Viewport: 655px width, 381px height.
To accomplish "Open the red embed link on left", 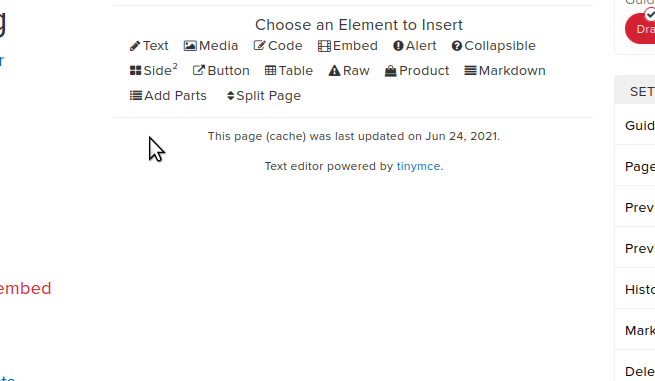I will [25, 289].
